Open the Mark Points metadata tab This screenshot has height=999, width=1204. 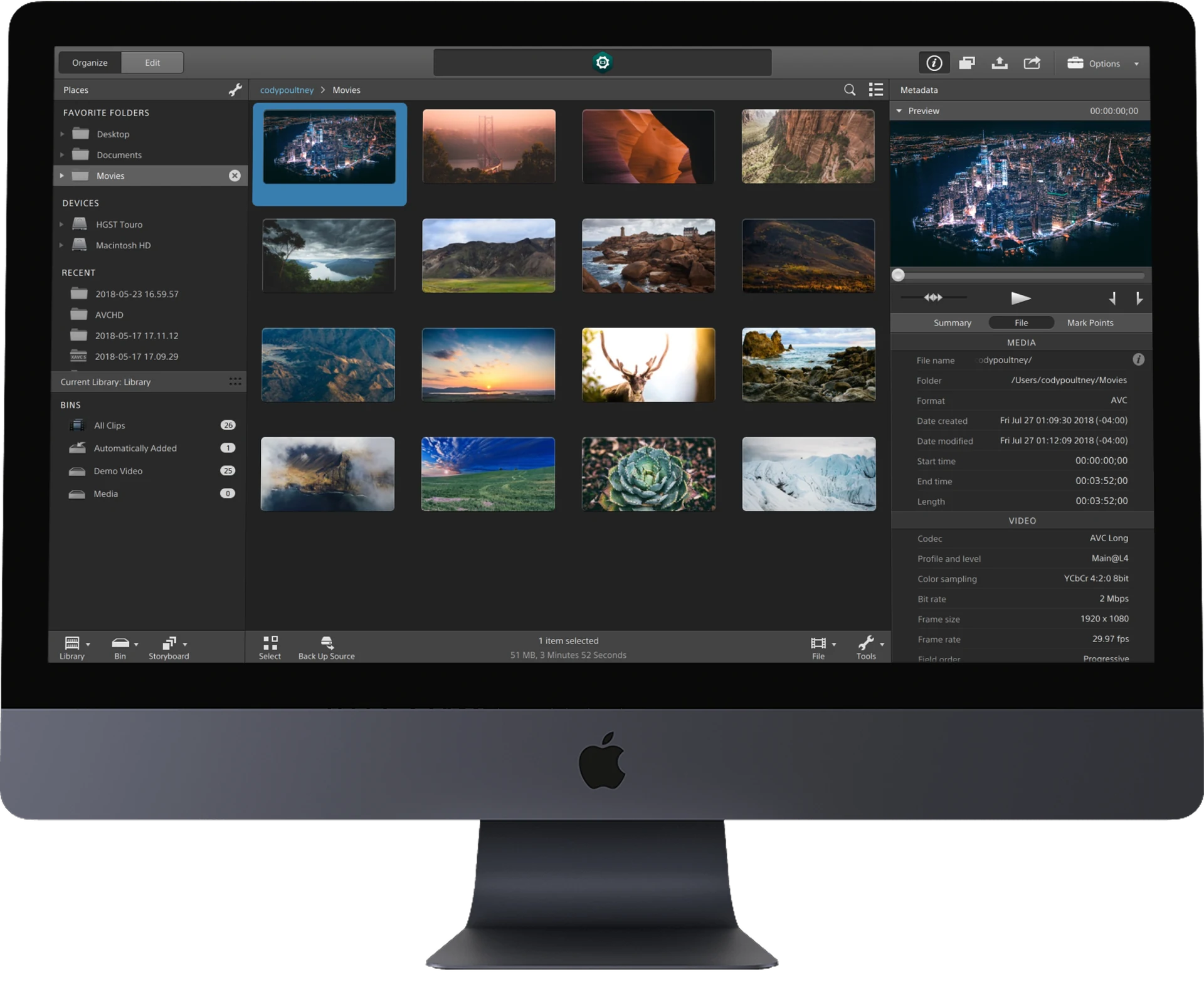[1090, 322]
